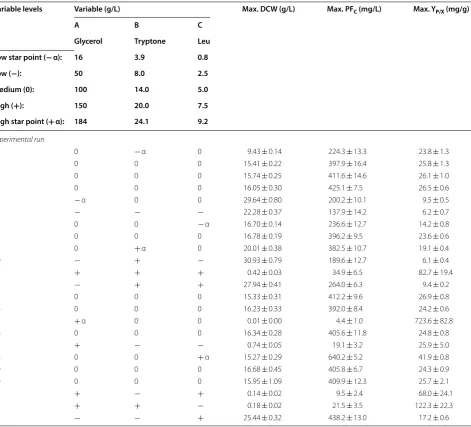Click yield value '9.4 ± 0.2'

436,285
